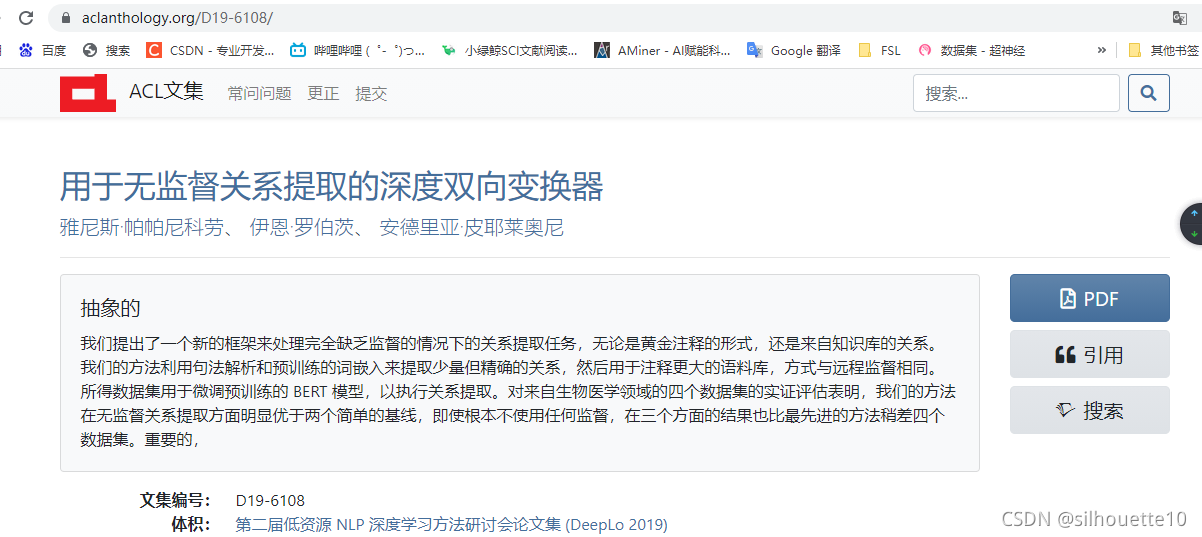Click the 文集编号 label

[175, 500]
